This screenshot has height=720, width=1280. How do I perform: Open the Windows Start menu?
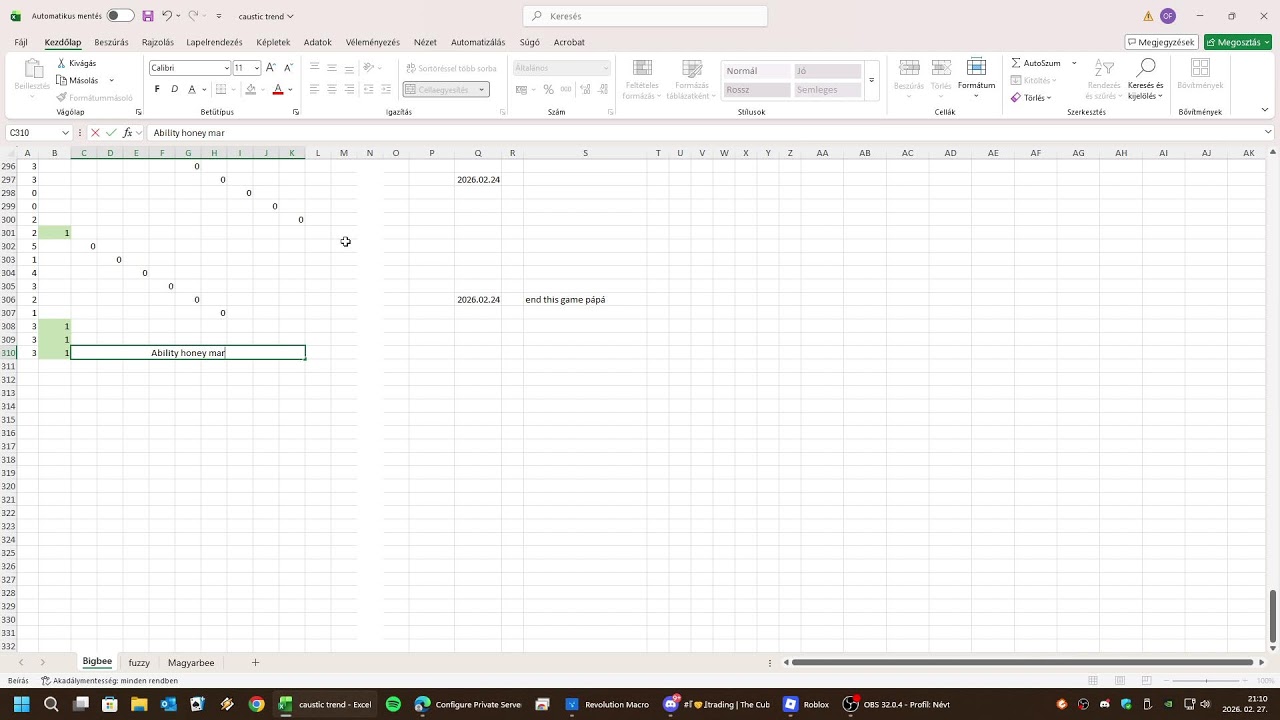[22, 704]
